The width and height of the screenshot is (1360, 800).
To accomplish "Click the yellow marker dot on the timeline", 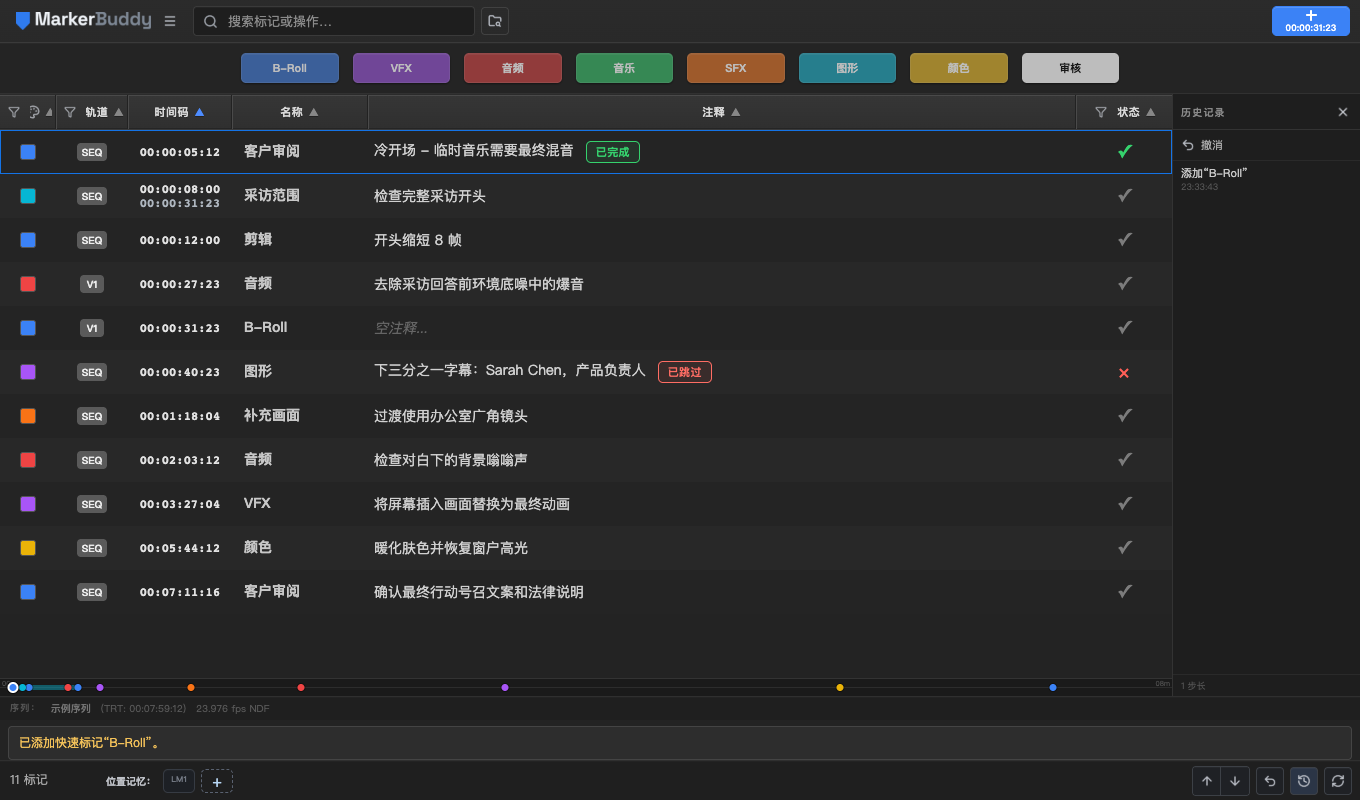I will click(x=840, y=687).
